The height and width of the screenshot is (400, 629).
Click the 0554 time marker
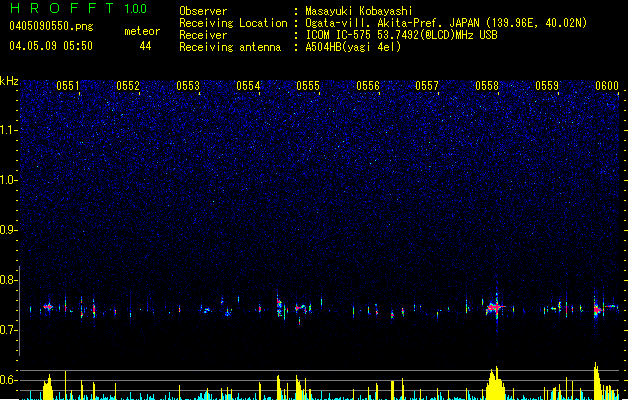point(248,86)
